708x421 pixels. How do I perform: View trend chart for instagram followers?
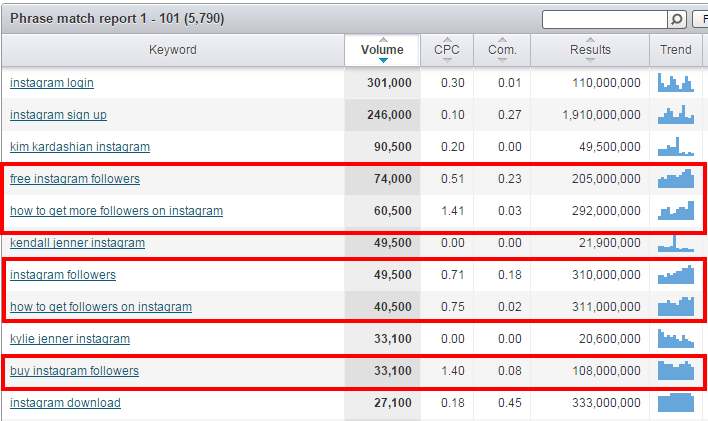click(x=675, y=274)
